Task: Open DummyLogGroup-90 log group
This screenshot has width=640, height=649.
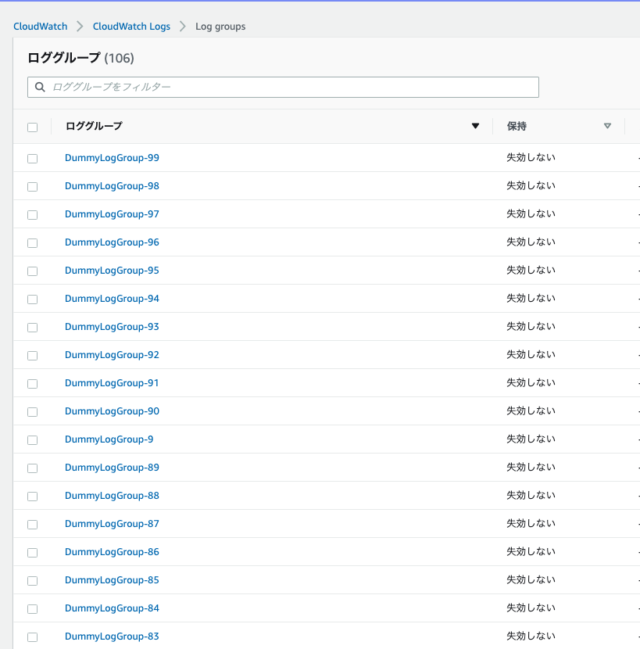Action: [x=112, y=411]
